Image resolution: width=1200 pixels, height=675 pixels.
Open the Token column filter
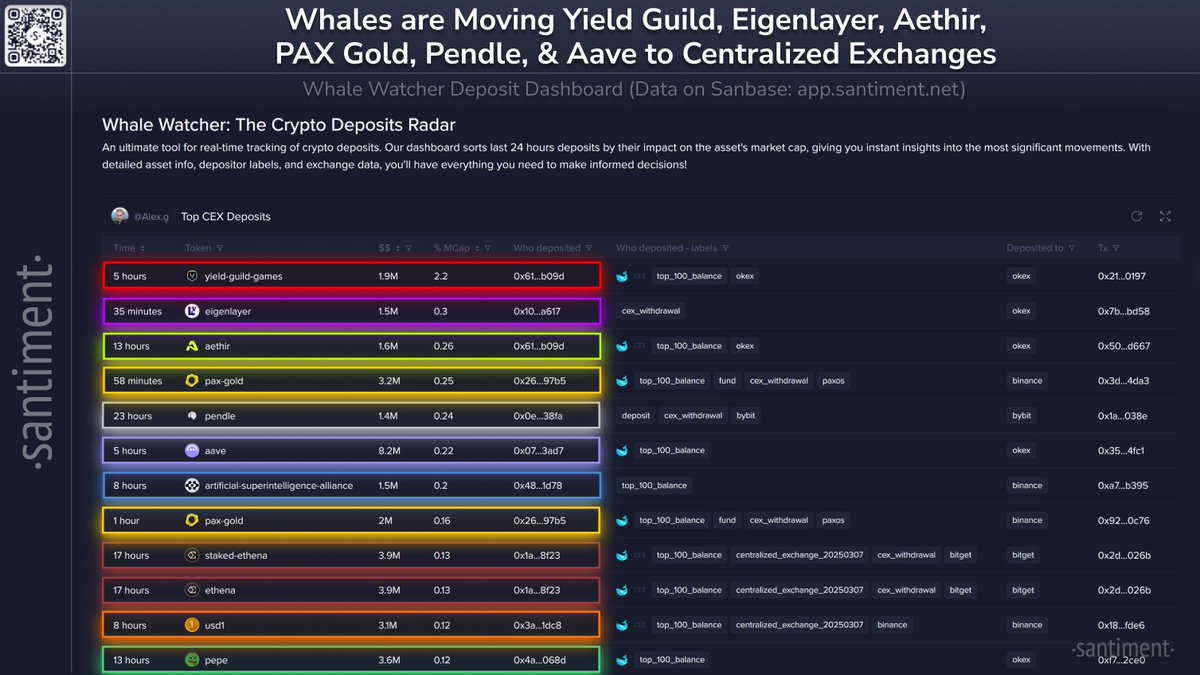point(219,248)
